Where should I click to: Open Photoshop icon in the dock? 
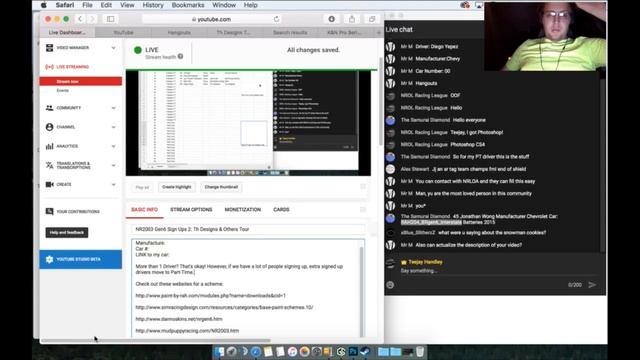[353, 351]
